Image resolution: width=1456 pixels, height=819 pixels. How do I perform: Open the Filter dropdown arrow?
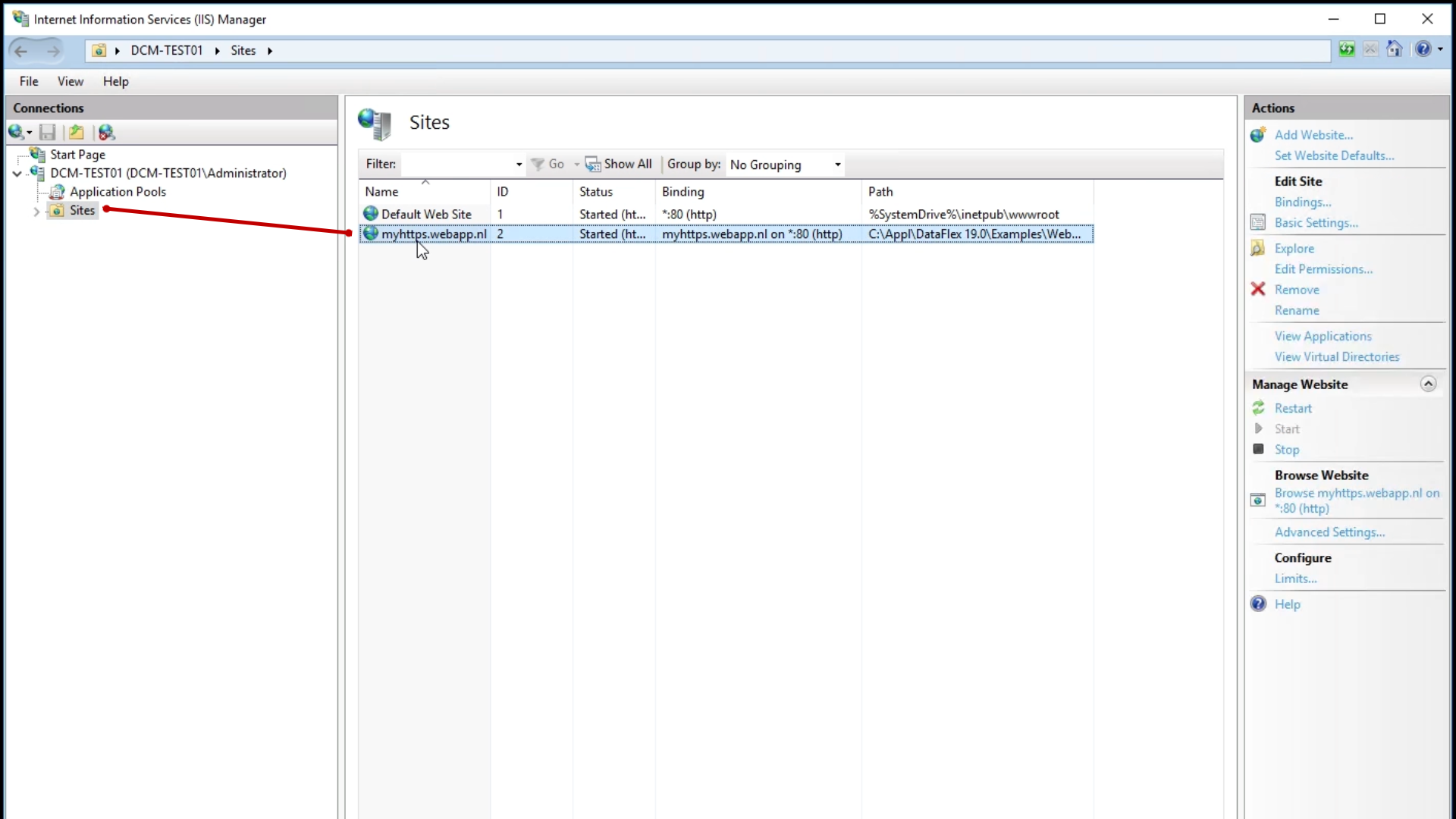pyautogui.click(x=519, y=165)
